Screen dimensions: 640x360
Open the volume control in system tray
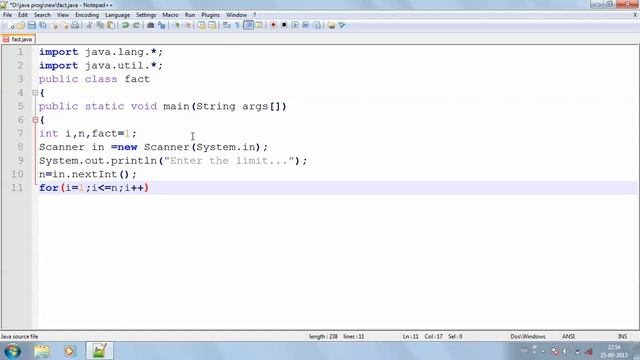[565, 351]
